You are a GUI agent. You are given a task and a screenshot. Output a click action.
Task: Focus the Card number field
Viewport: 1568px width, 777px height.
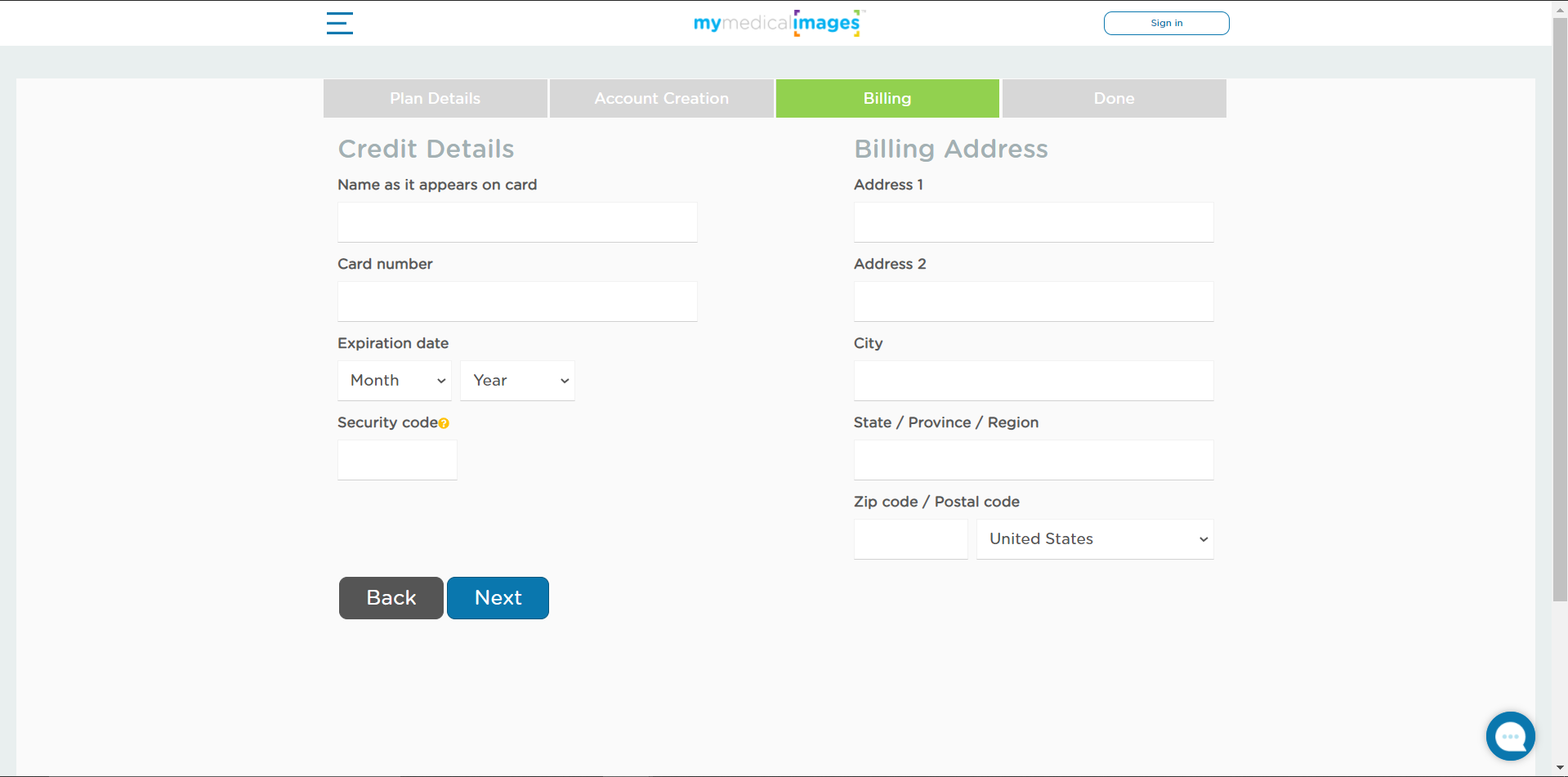point(517,301)
